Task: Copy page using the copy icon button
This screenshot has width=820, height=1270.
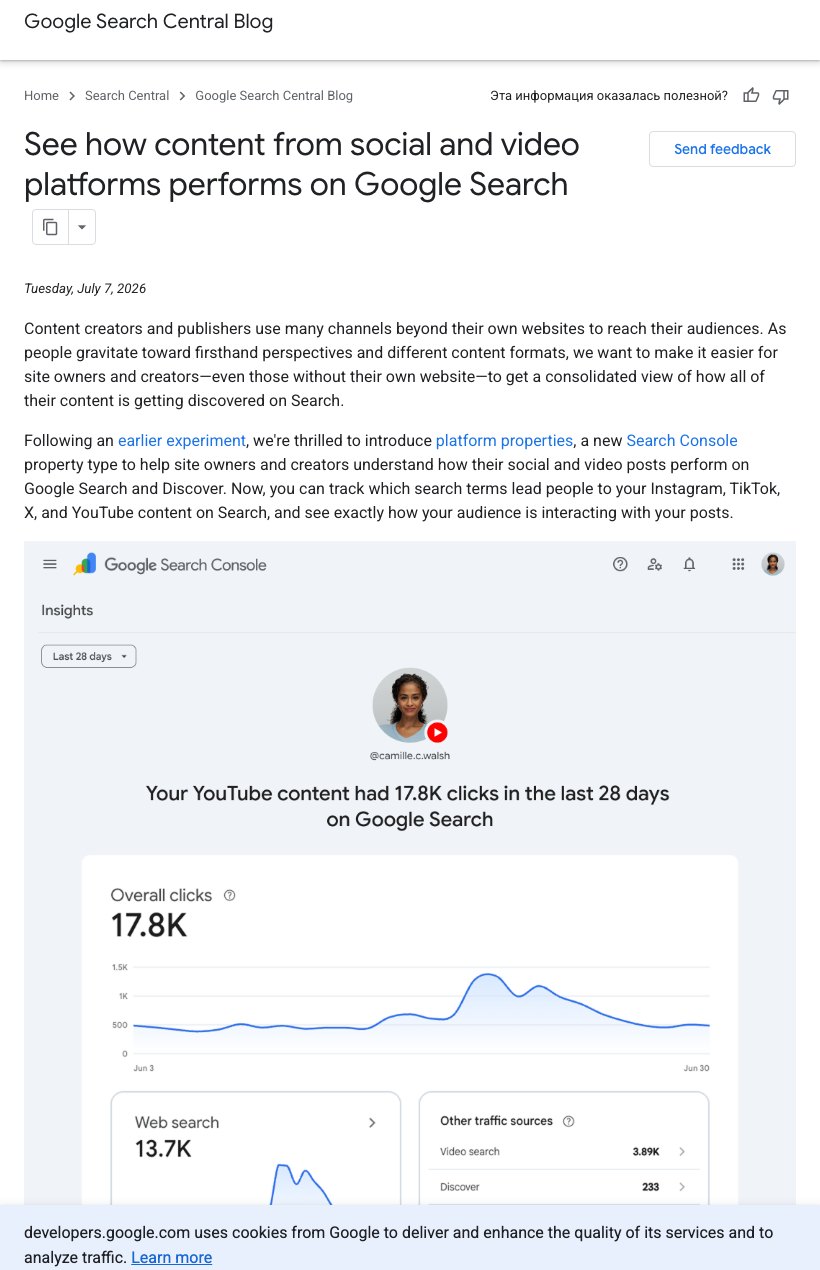Action: click(50, 227)
